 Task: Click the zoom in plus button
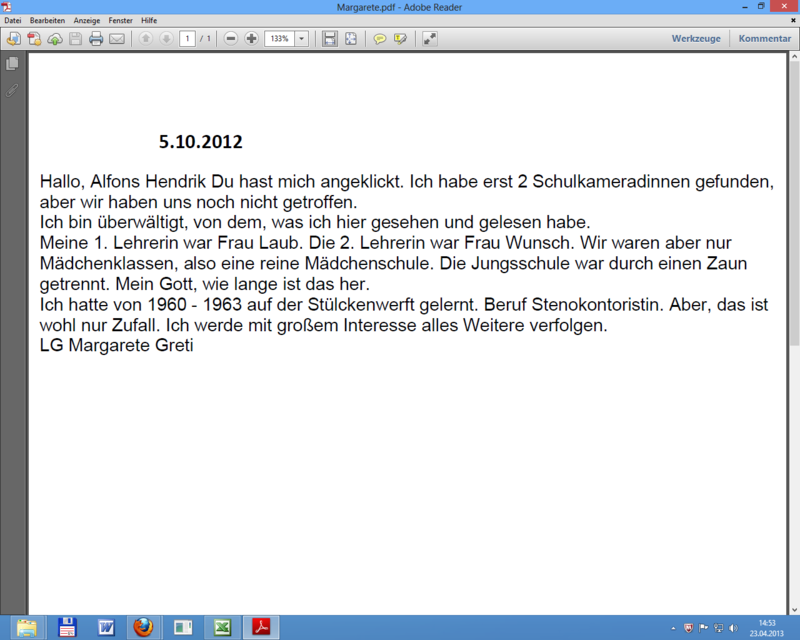point(251,39)
